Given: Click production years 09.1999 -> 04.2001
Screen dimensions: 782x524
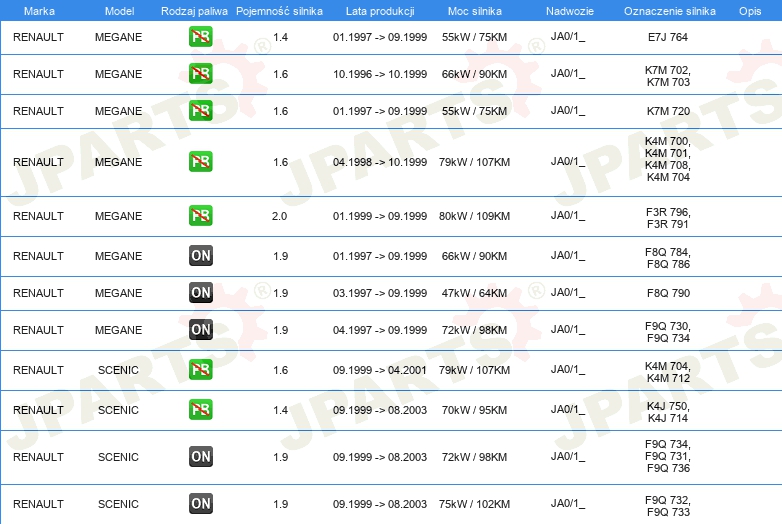Looking at the screenshot, I should 380,370.
